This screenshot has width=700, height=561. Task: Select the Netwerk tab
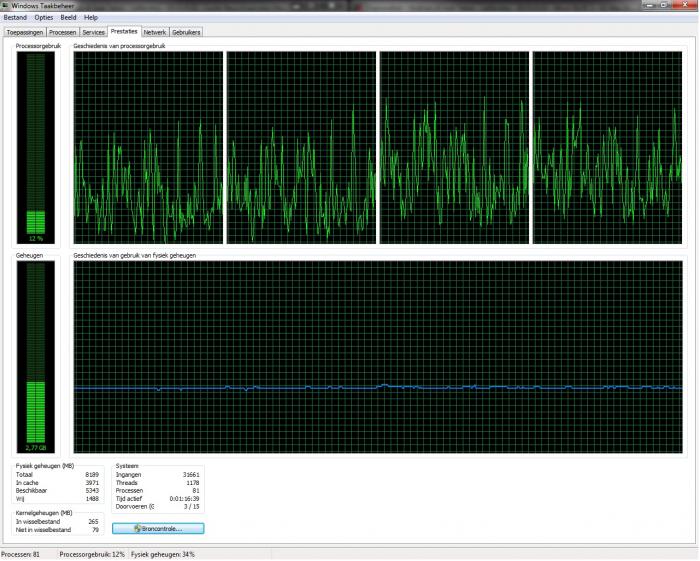(x=155, y=32)
